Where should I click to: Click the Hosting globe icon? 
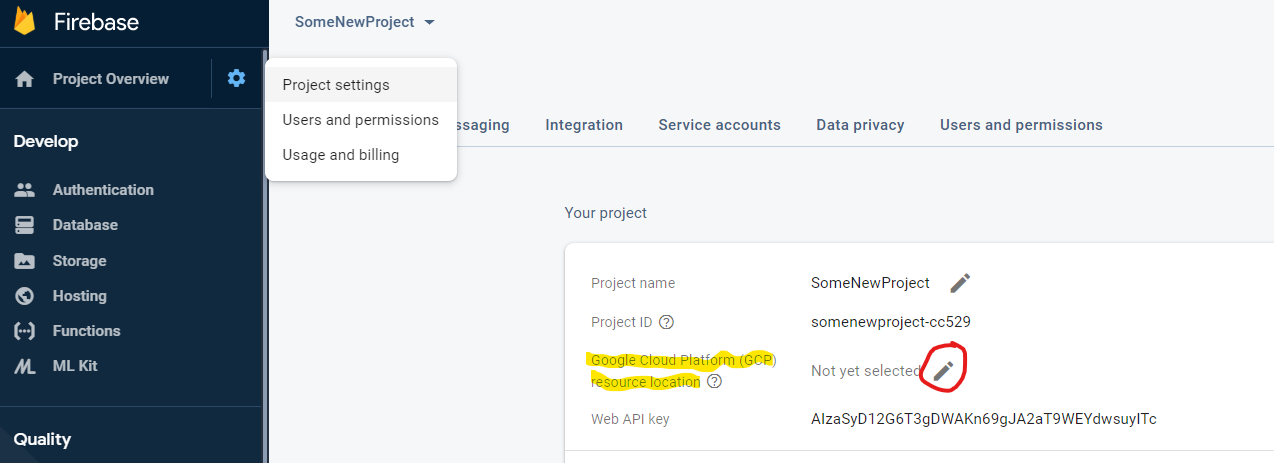25,296
